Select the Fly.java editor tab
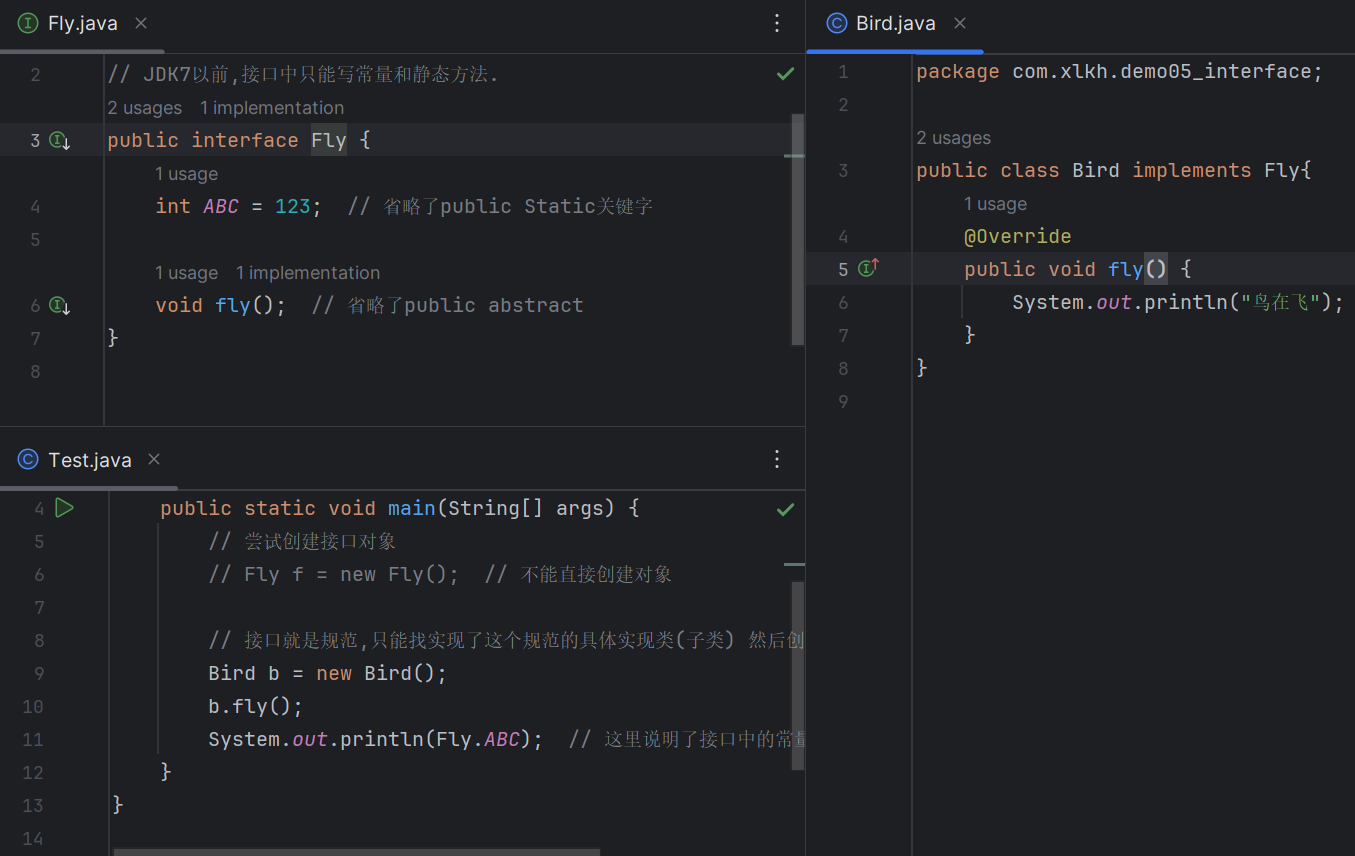Viewport: 1355px width, 856px height. point(83,23)
